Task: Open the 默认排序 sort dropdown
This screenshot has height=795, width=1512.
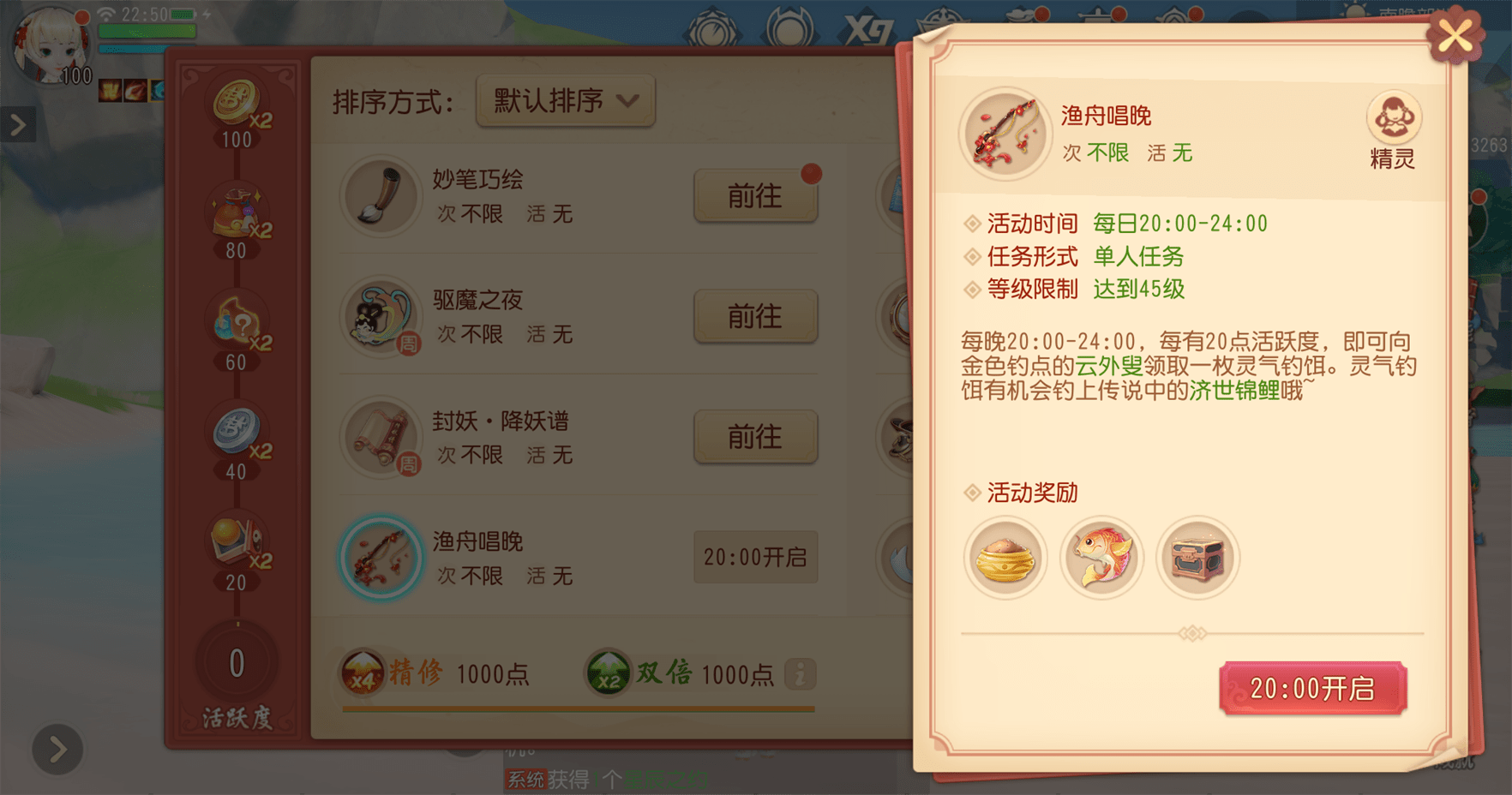Action: [x=566, y=101]
